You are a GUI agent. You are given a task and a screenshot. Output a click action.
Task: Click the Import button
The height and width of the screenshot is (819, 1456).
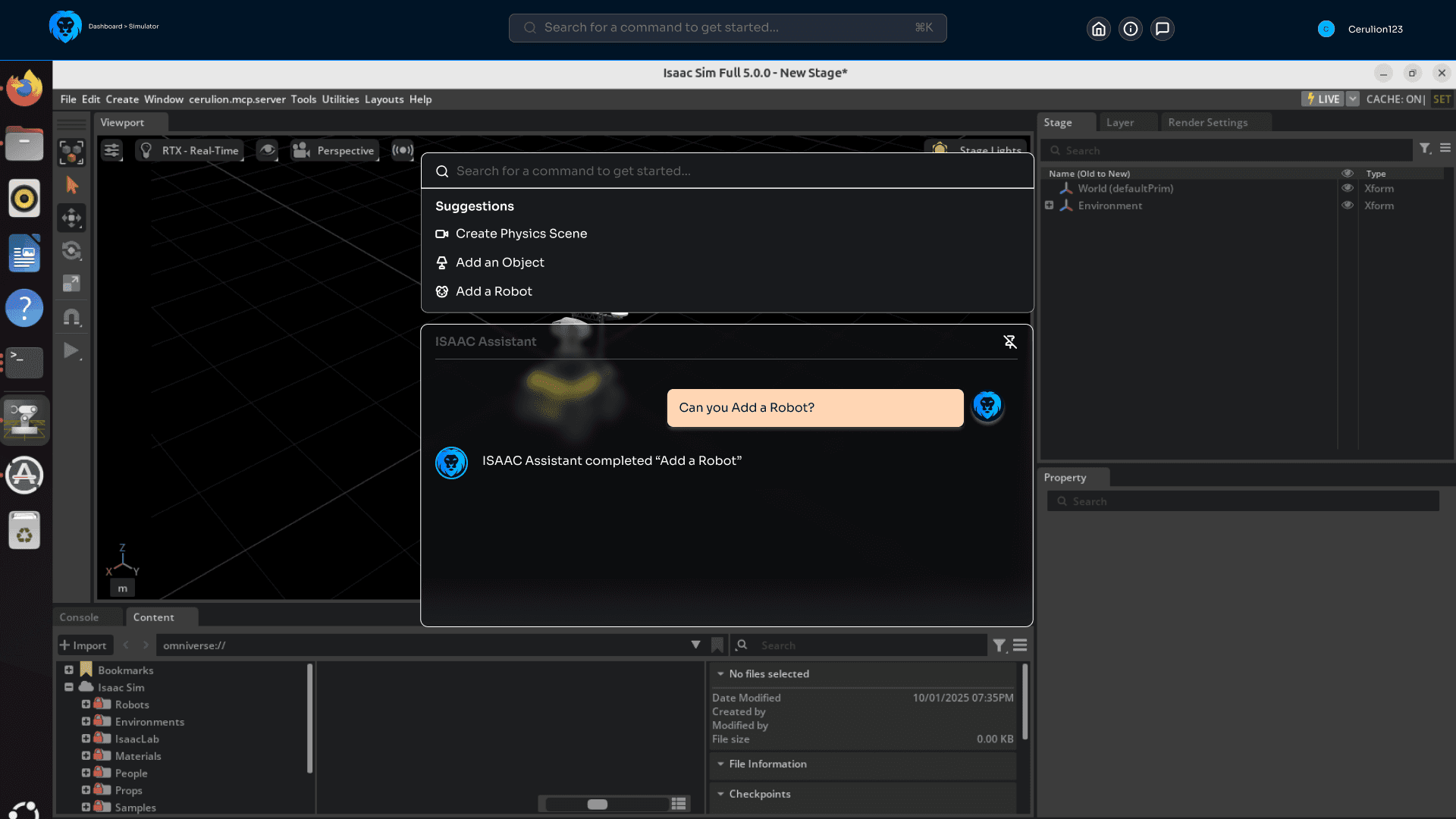tap(83, 645)
